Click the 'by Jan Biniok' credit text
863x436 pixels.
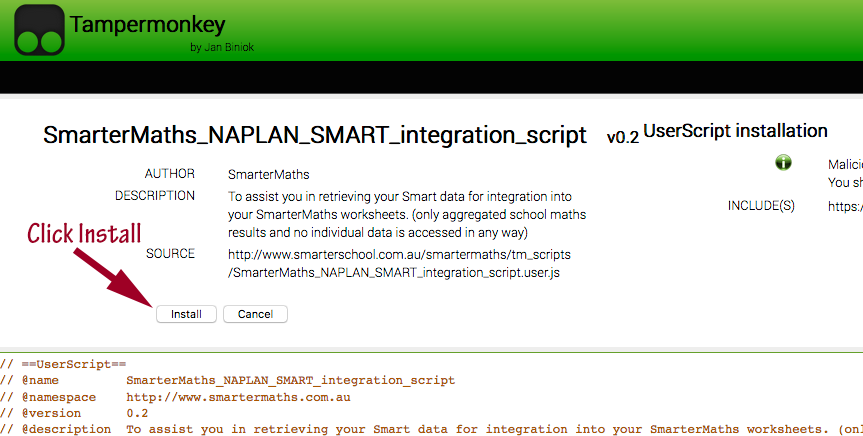(221, 47)
